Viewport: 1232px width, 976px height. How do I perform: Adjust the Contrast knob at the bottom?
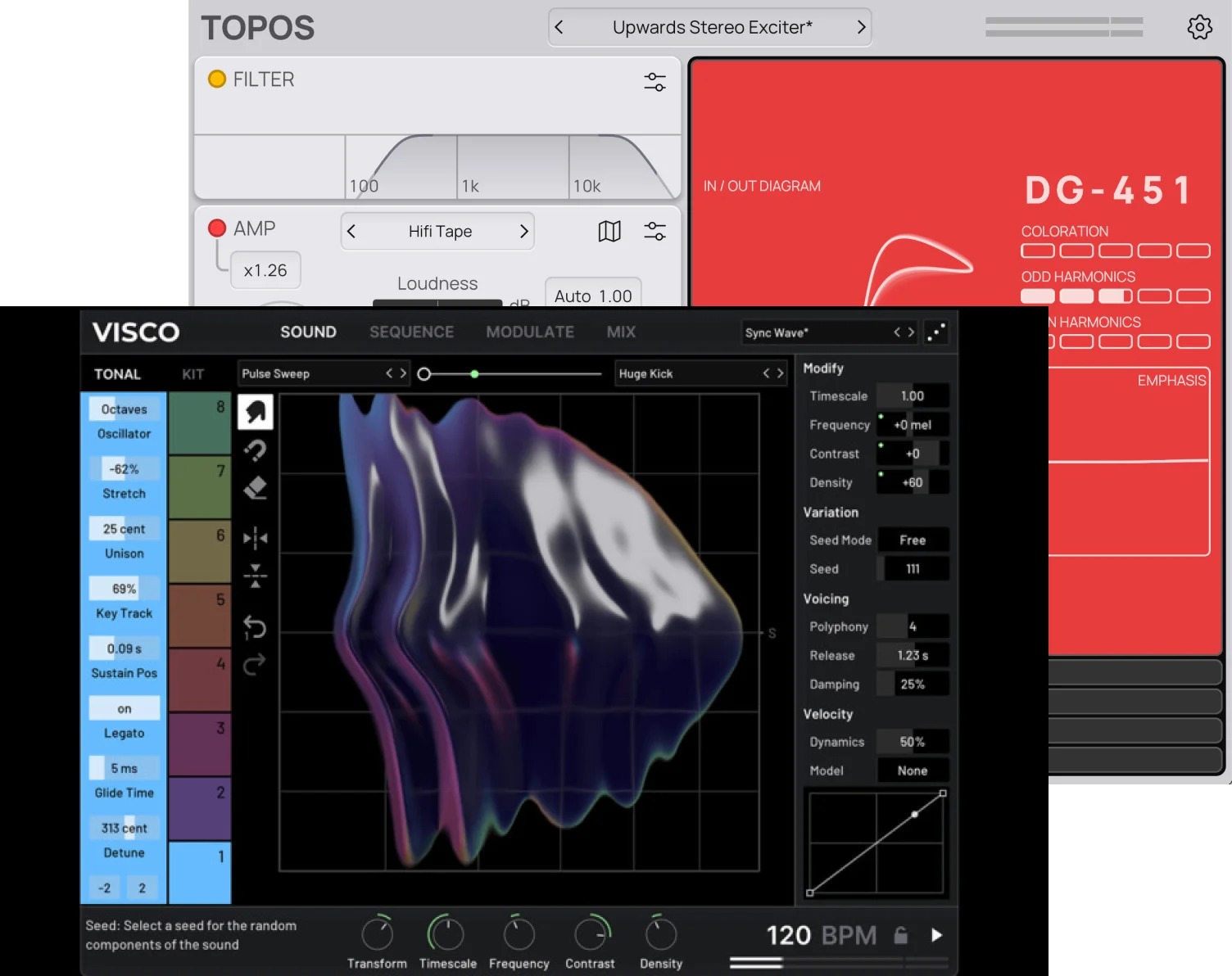(x=590, y=933)
